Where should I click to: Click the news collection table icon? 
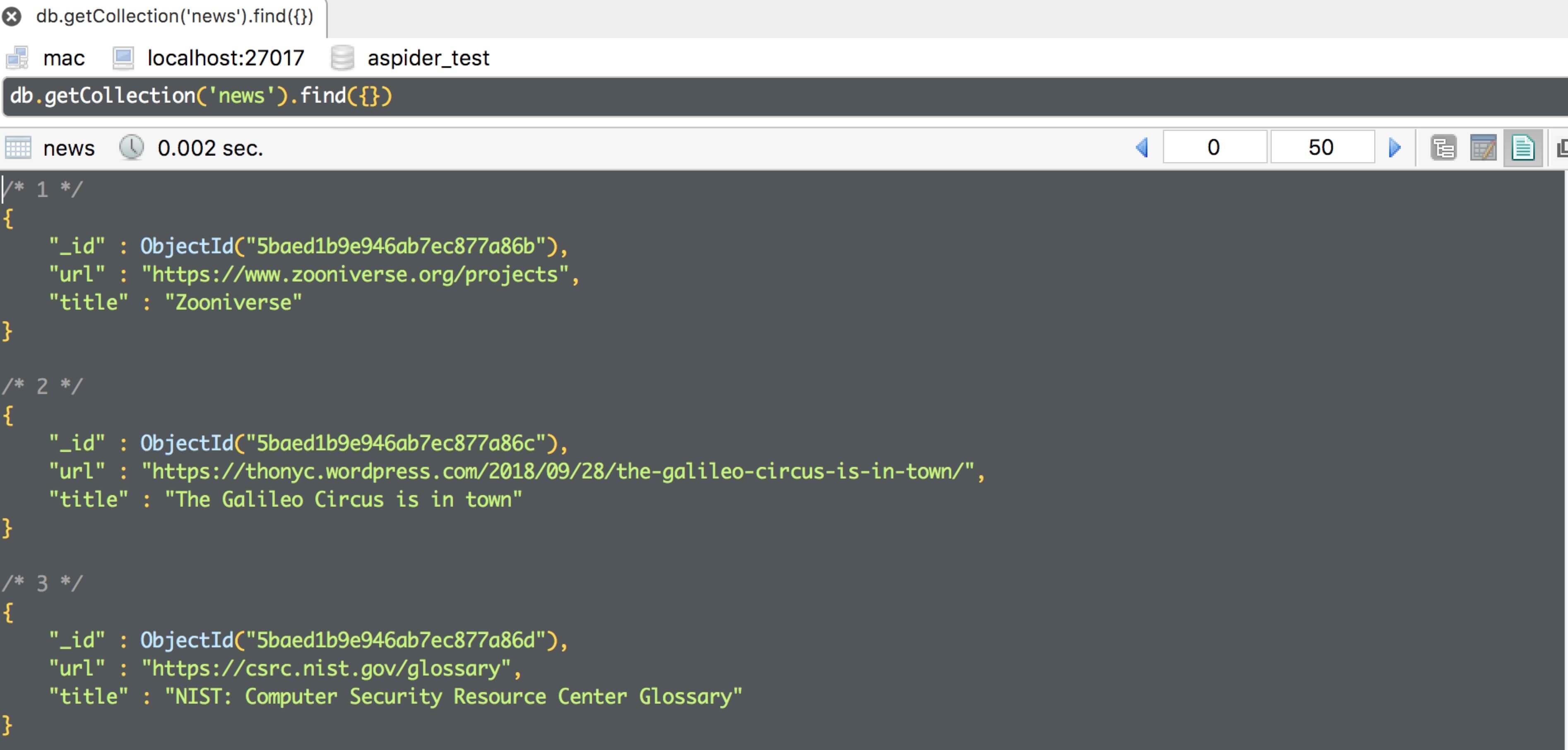[18, 148]
